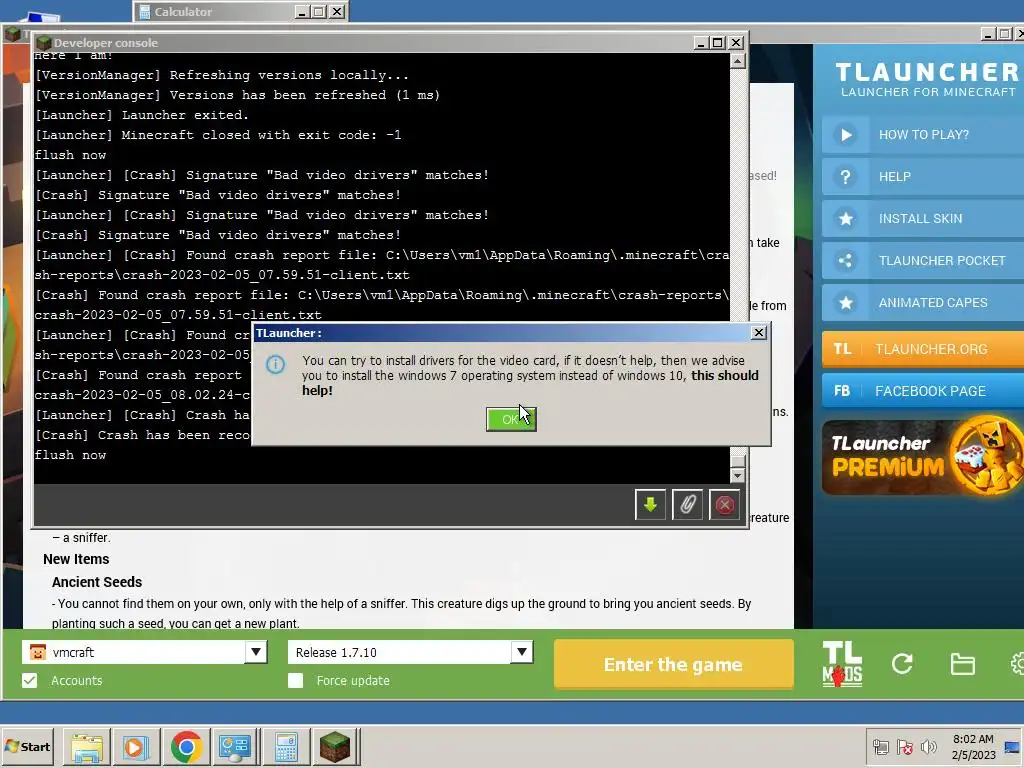This screenshot has width=1024, height=768.
Task: Open media player from taskbar
Action: 136,747
